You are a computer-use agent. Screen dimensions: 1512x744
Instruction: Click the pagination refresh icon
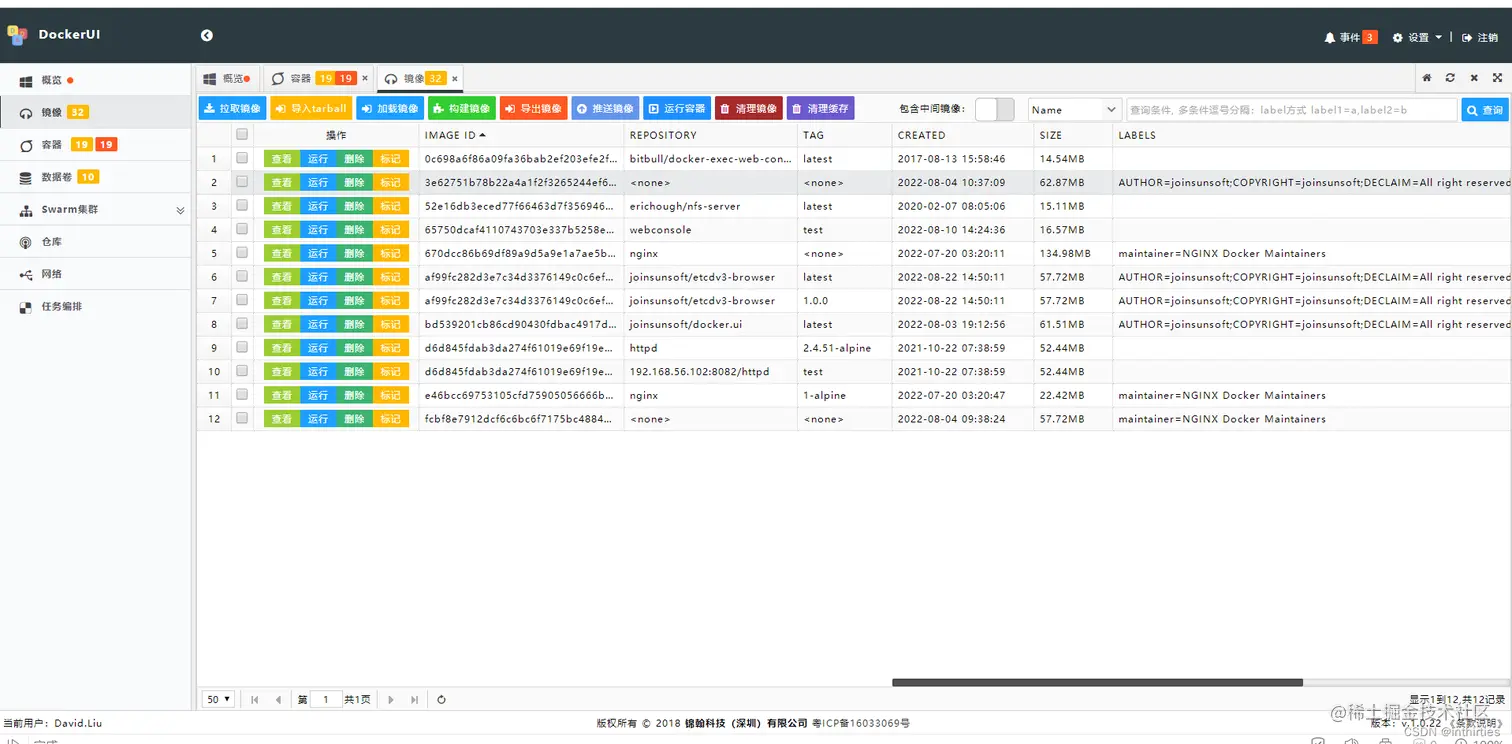(441, 700)
